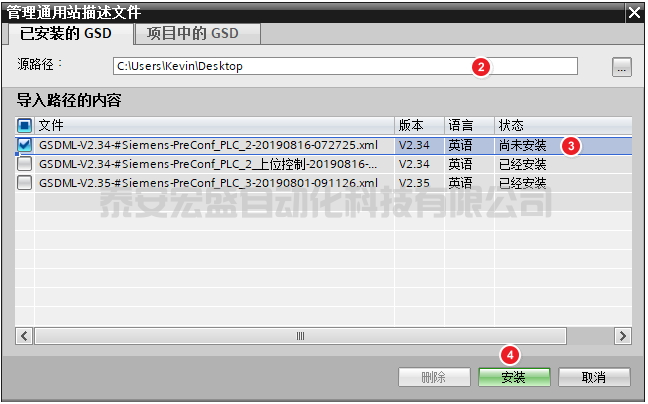Screen dimensions: 648x404
Task: Click the 取消 cancel button
Action: pyautogui.click(x=594, y=377)
